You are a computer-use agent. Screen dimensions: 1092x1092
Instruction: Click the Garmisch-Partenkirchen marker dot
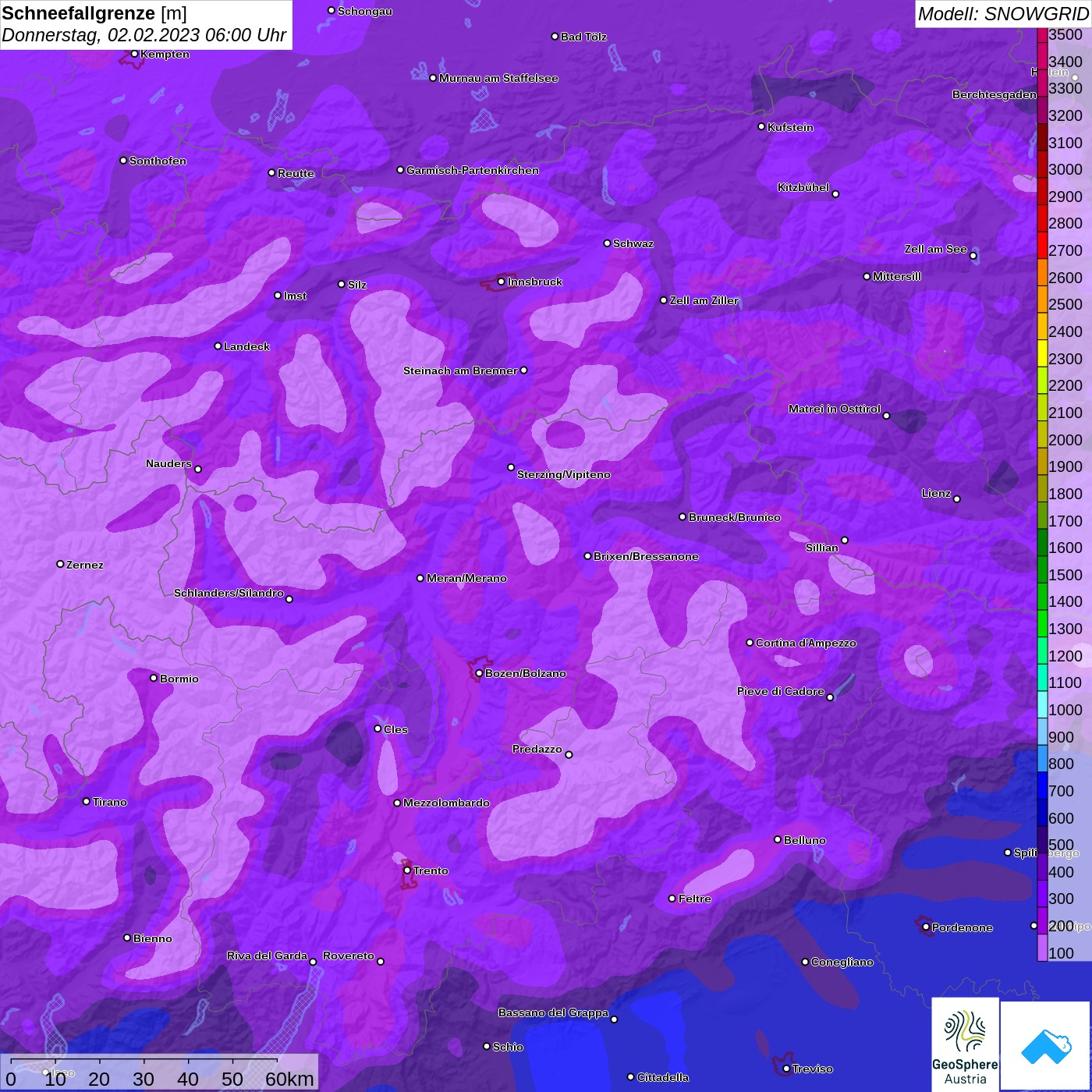(x=400, y=170)
